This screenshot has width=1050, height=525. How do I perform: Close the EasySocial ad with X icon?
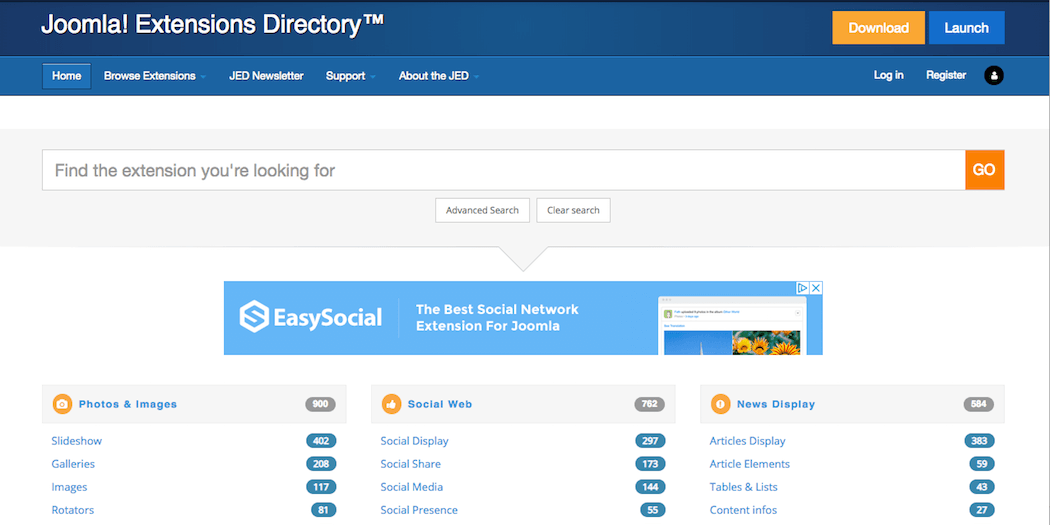816,288
